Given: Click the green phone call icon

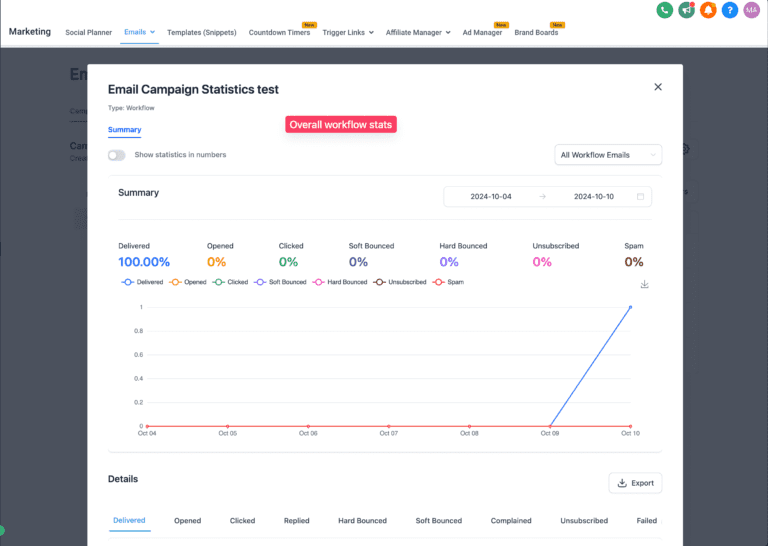Looking at the screenshot, I should pyautogui.click(x=664, y=10).
